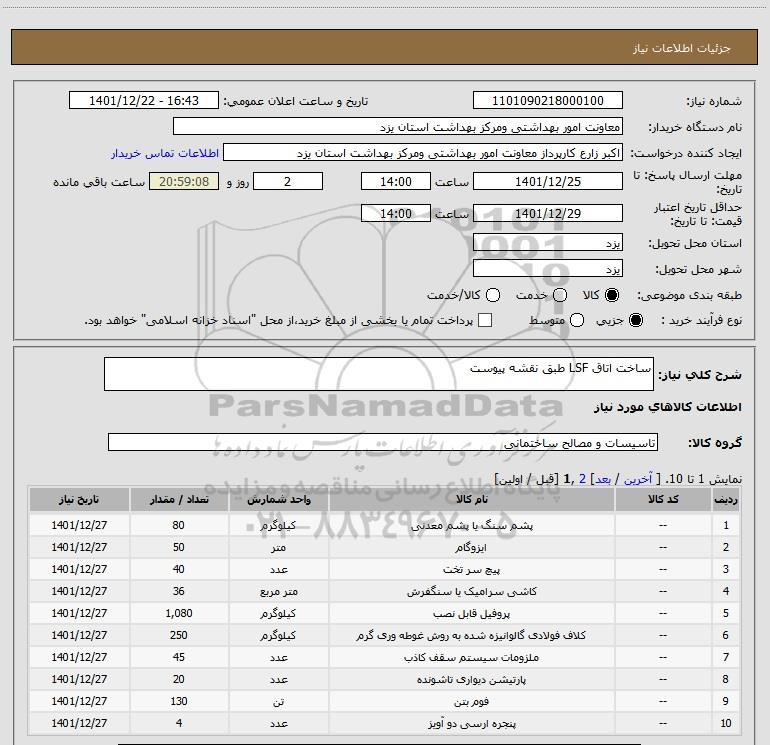Image resolution: width=770 pixels, height=745 pixels.
Task: Click the request creator field
Action: pyautogui.click(x=423, y=153)
